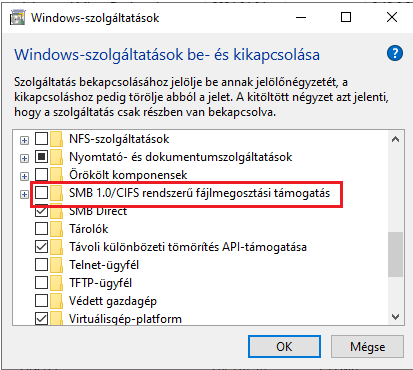Click the folder icon next to TFTP-ügyfél

click(57, 283)
